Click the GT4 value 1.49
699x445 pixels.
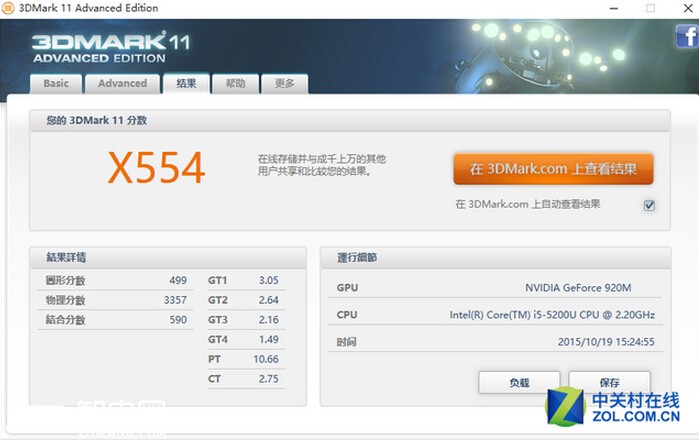click(268, 339)
